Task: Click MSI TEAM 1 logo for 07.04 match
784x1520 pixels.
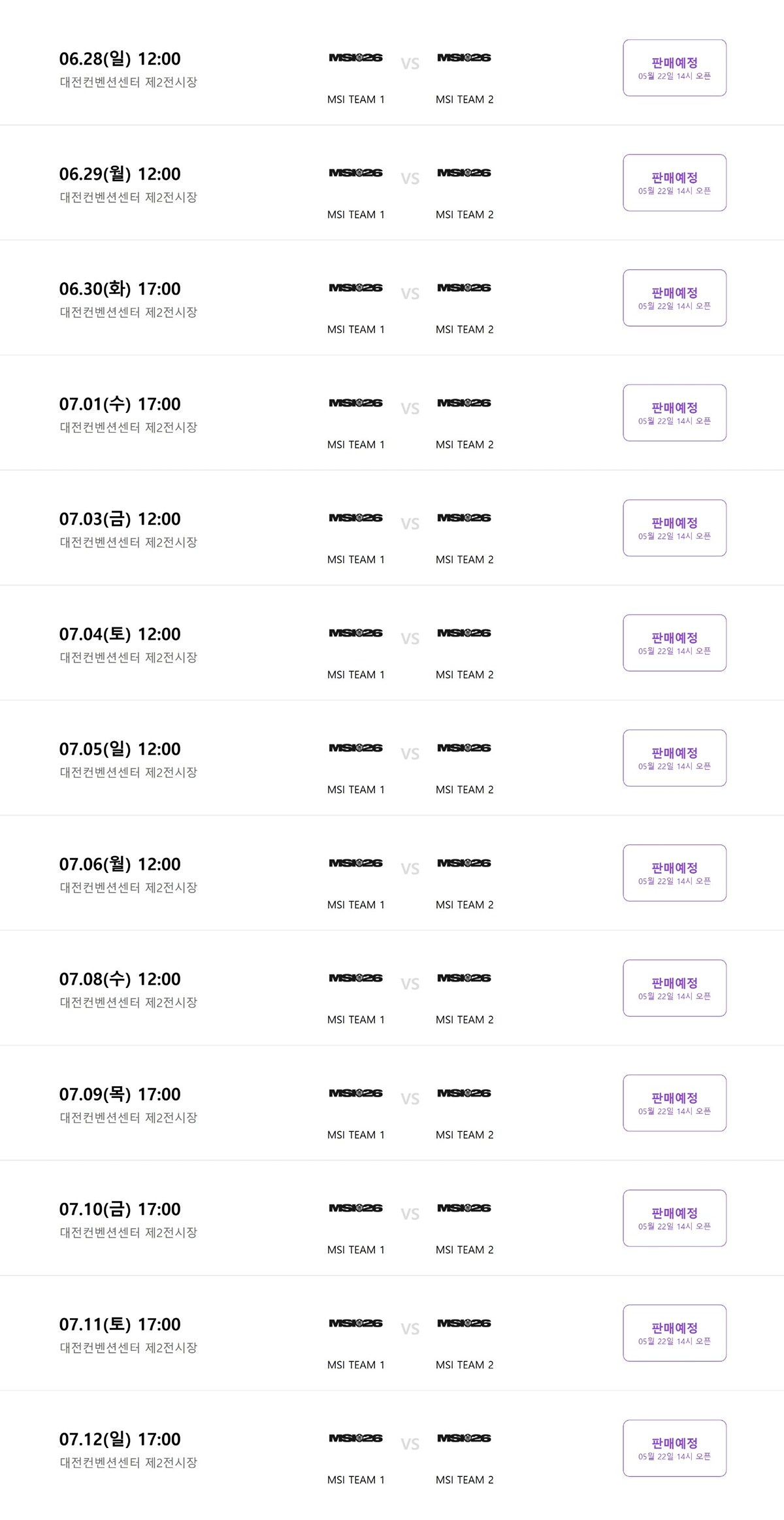Action: pos(355,633)
